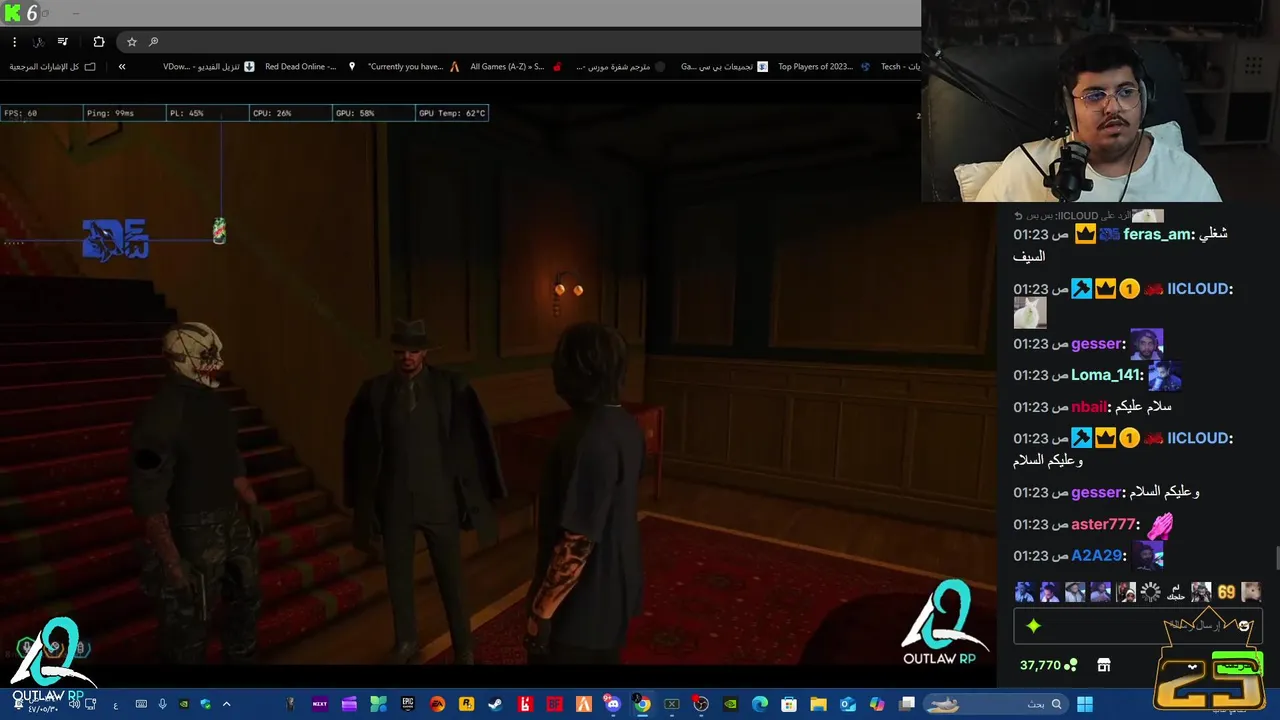Screen dimensions: 1280x720
Task: Open File Explorer from the taskbar
Action: [x=818, y=704]
